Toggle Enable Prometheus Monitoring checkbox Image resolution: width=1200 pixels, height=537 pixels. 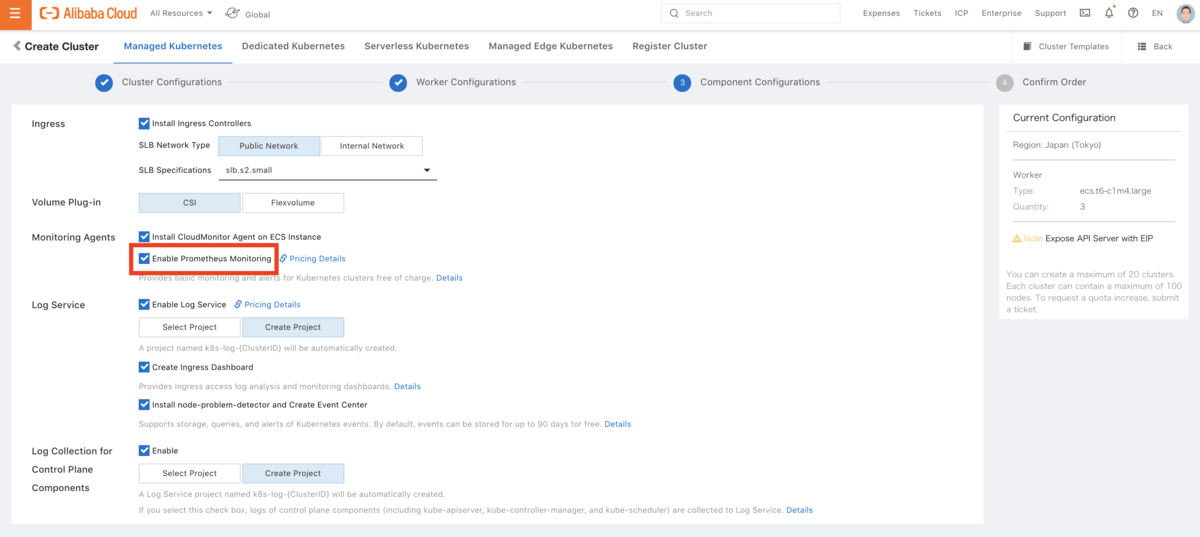(x=144, y=258)
